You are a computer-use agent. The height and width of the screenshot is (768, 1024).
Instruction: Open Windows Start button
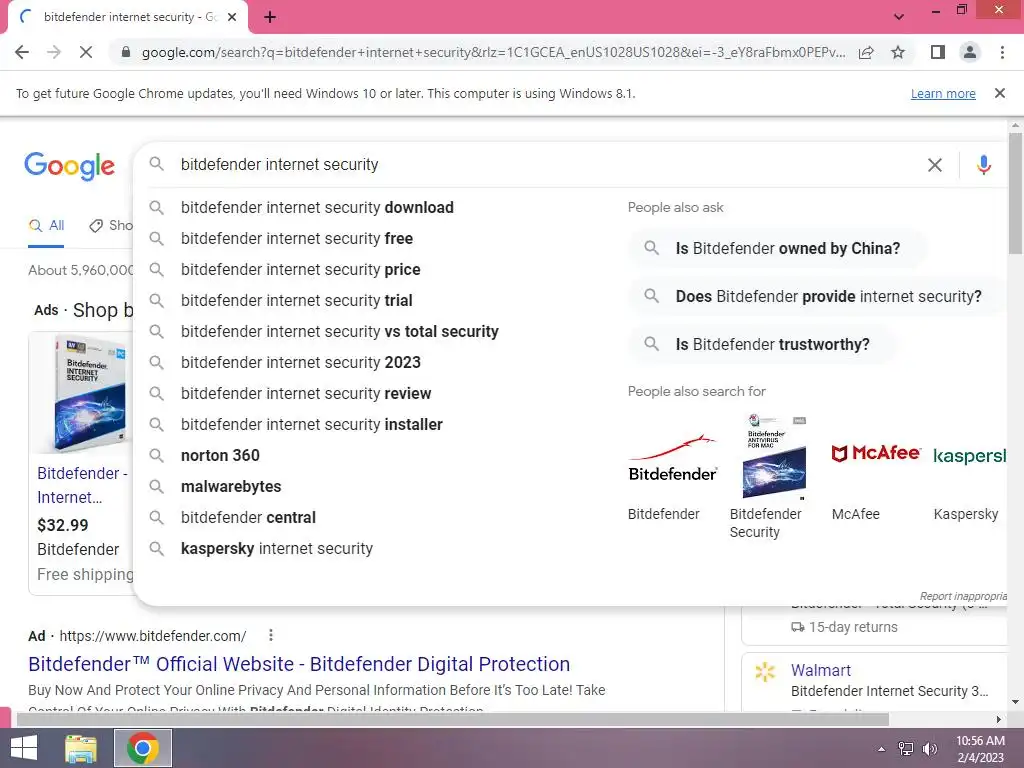coord(24,748)
